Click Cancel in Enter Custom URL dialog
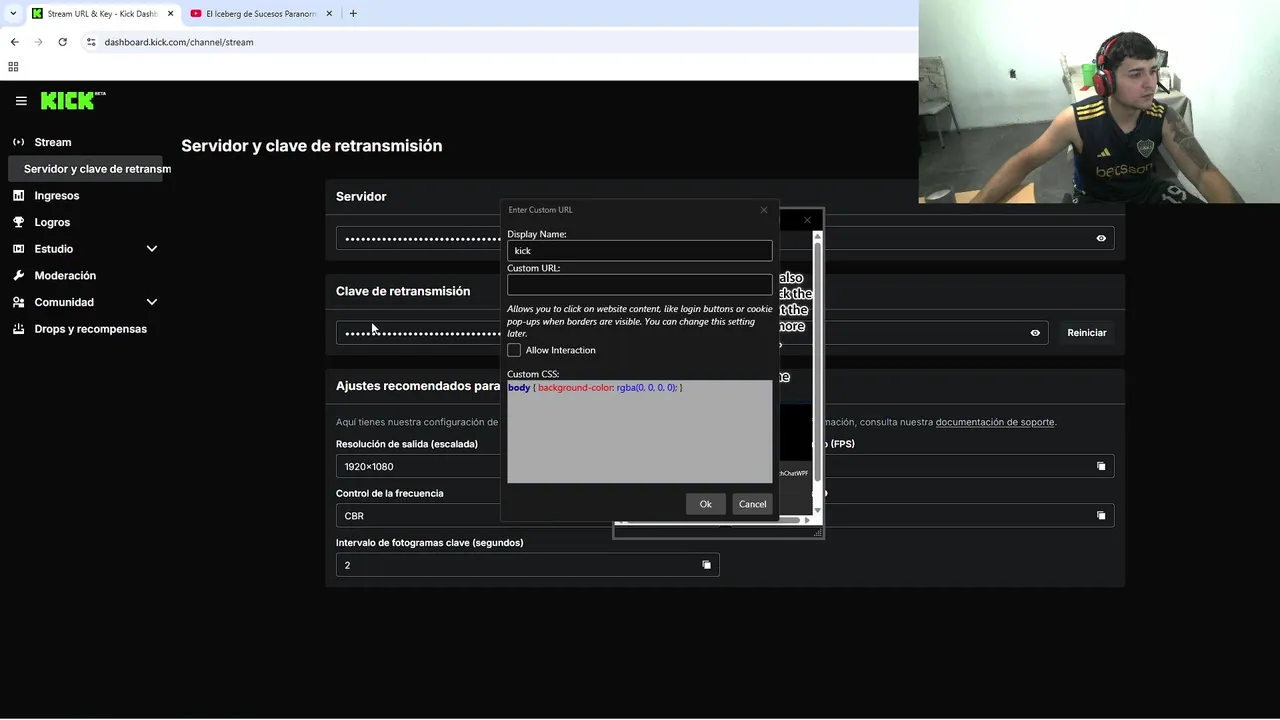 (x=752, y=504)
